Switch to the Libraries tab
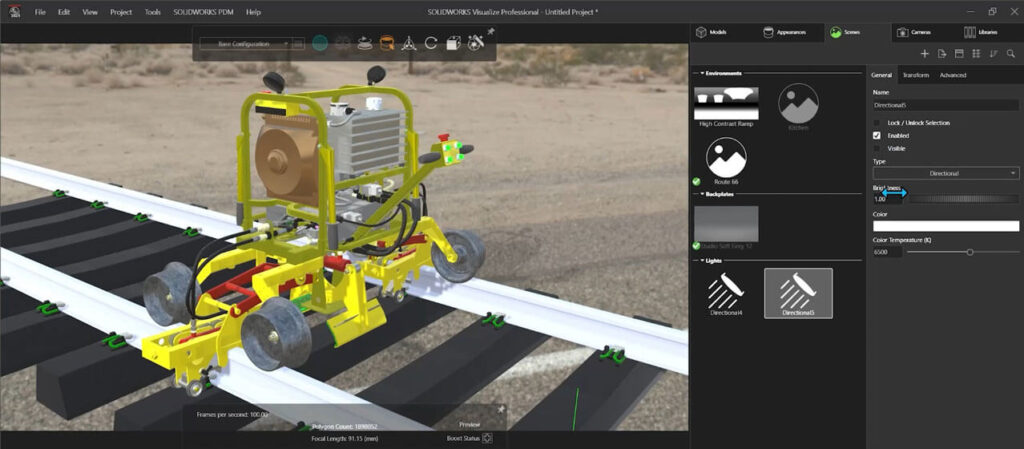1024x449 pixels. (991, 32)
